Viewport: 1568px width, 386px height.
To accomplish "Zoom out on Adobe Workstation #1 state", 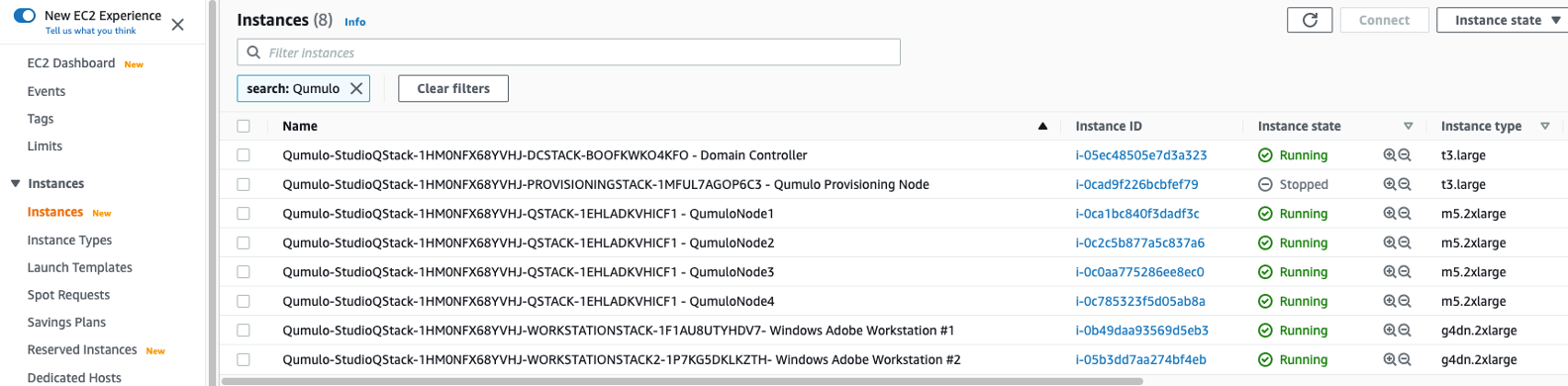I will (x=1405, y=331).
